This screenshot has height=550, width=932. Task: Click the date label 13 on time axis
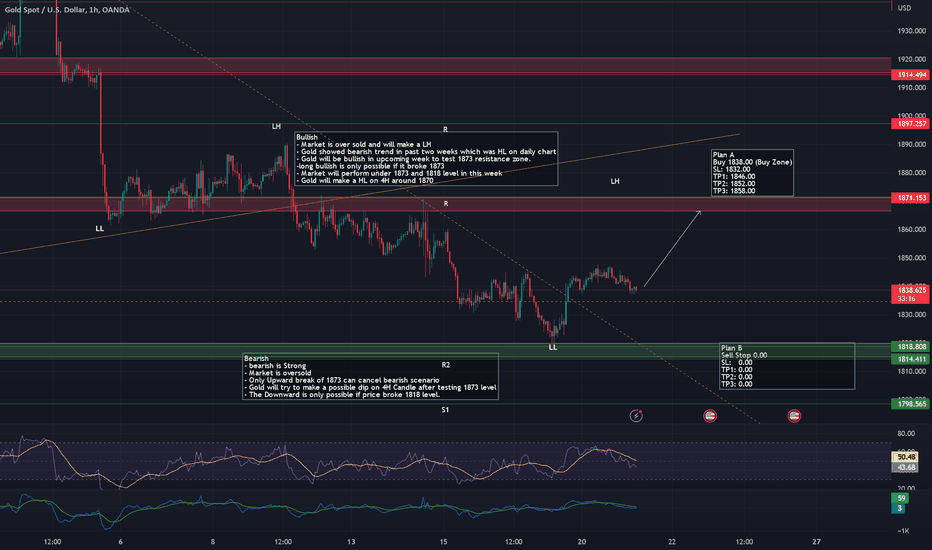tap(351, 542)
